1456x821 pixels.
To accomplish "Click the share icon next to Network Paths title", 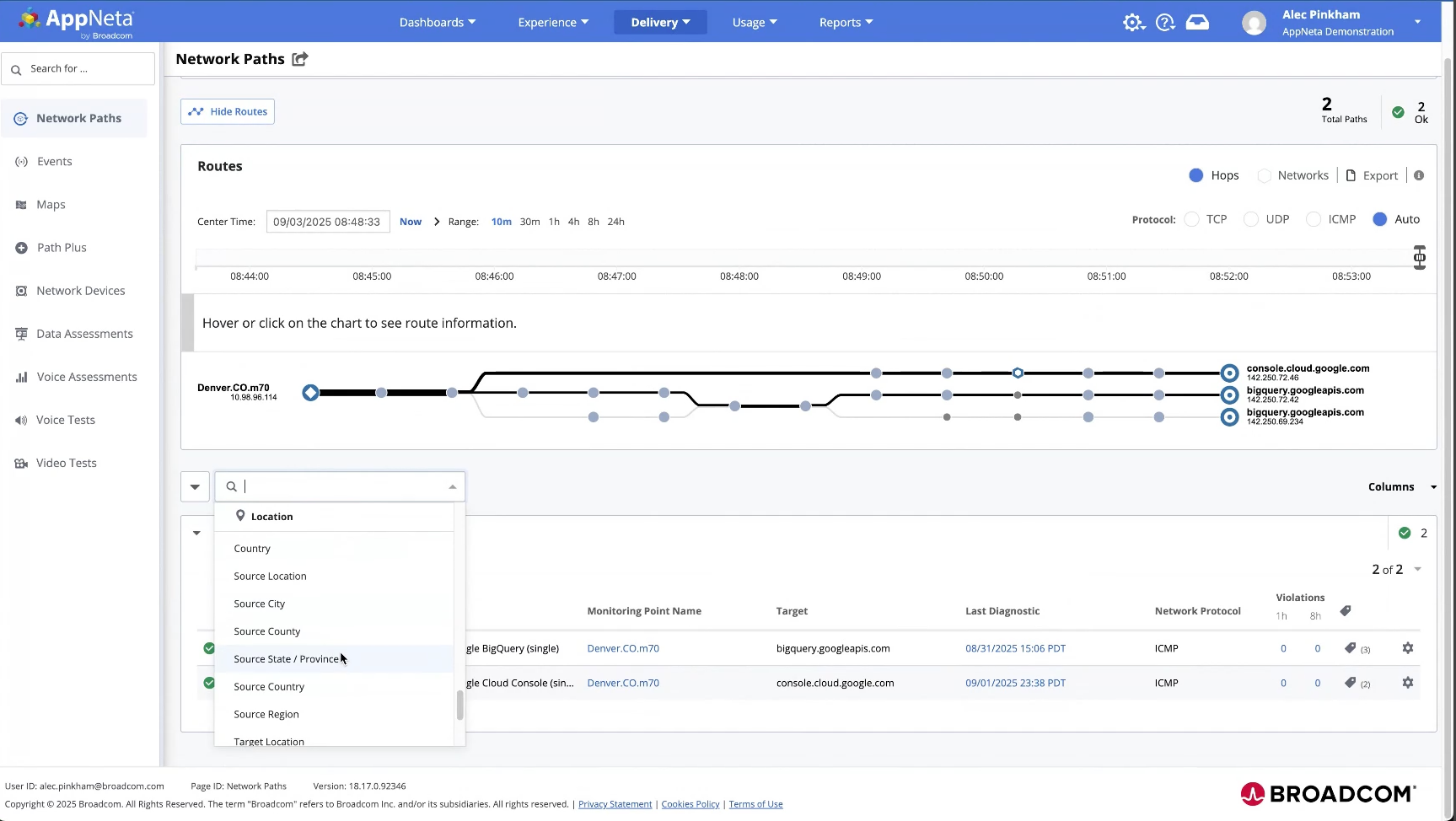I will point(300,59).
